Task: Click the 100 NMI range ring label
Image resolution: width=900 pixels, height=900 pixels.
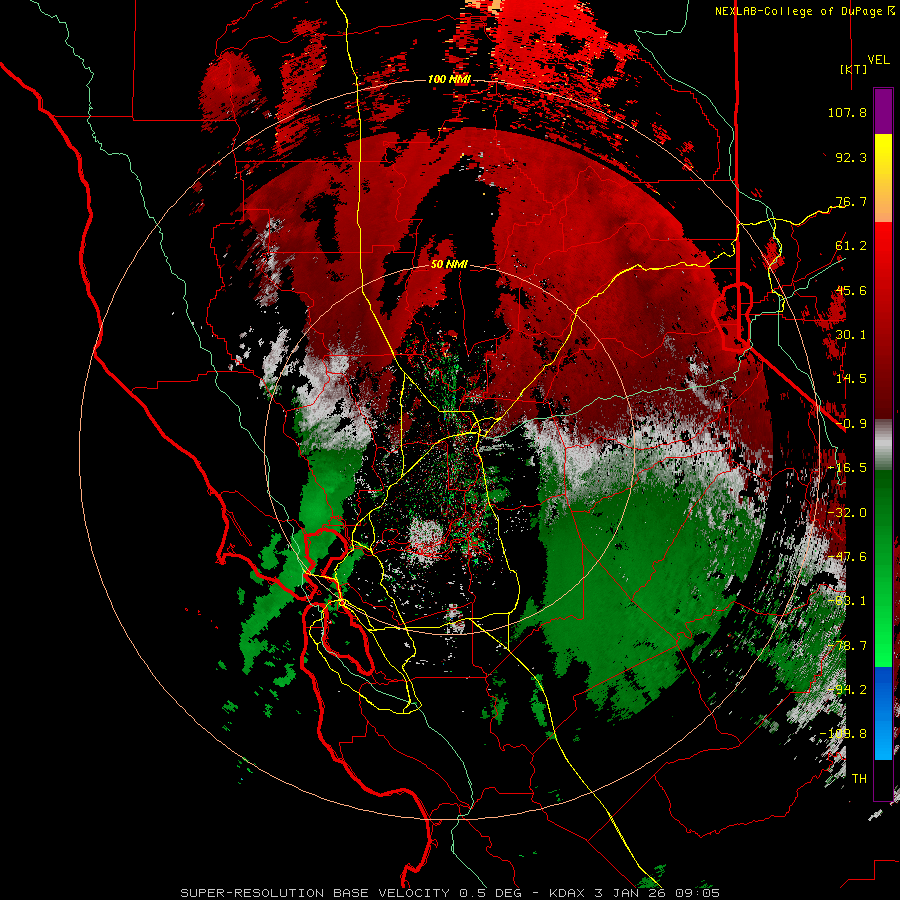Action: [x=449, y=79]
